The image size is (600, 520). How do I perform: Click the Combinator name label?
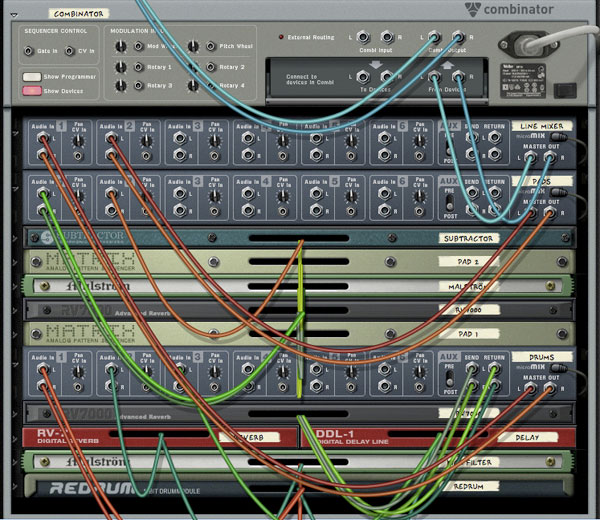[78, 14]
